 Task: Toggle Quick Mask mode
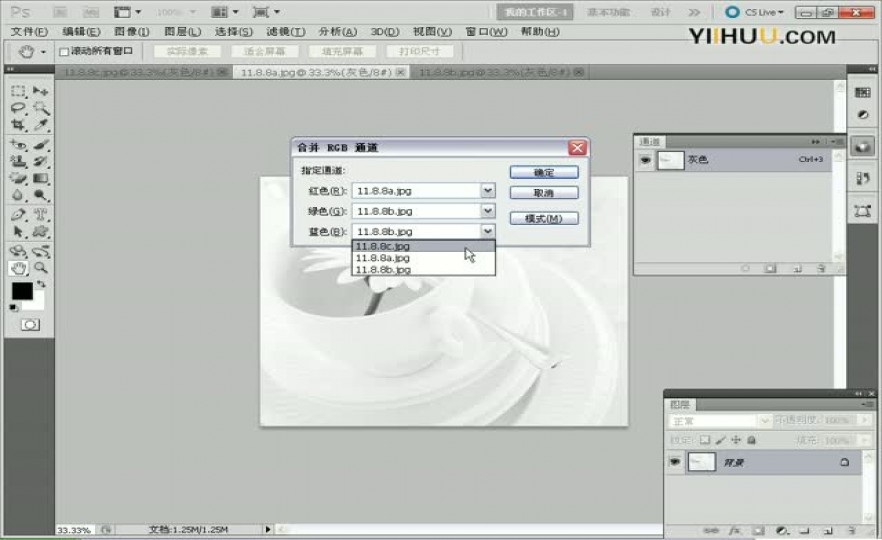click(x=30, y=325)
